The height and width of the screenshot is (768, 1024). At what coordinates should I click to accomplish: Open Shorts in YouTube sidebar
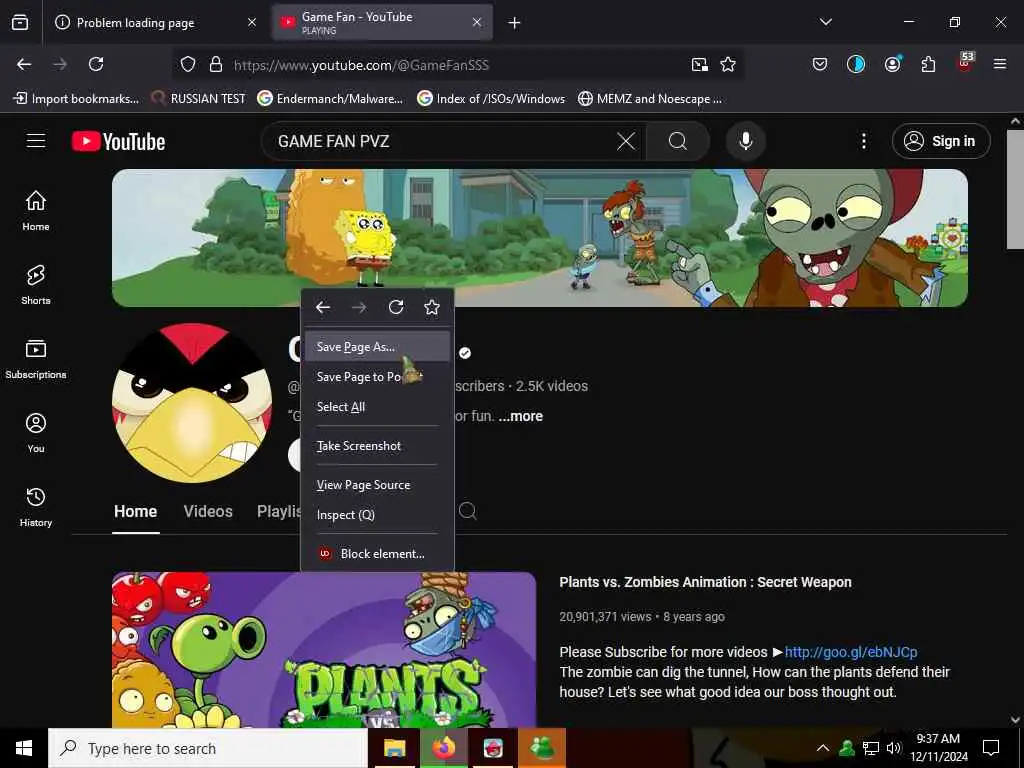36,285
